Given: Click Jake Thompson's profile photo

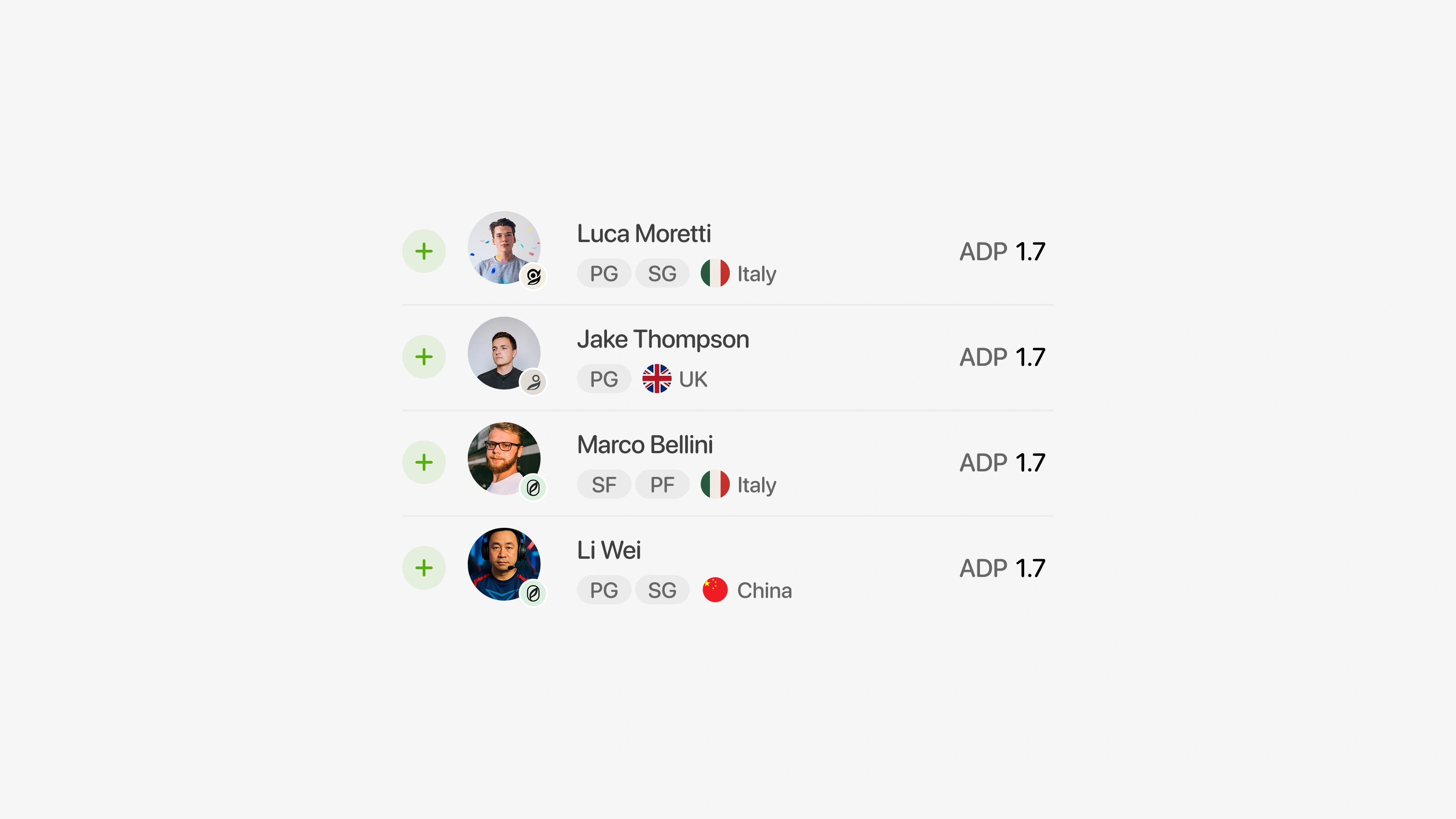Looking at the screenshot, I should (504, 353).
